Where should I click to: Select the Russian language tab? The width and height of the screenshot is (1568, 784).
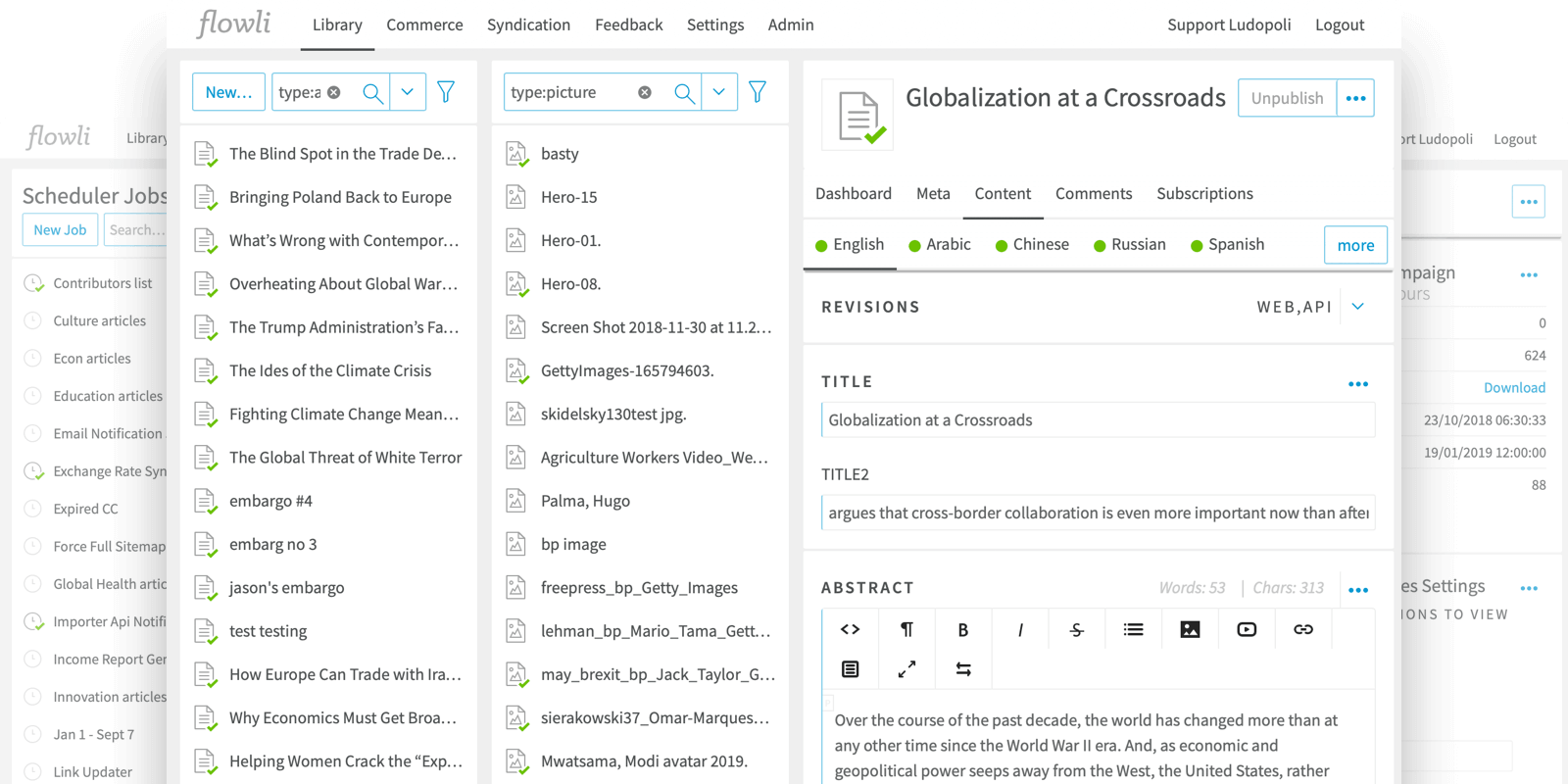click(x=1130, y=245)
